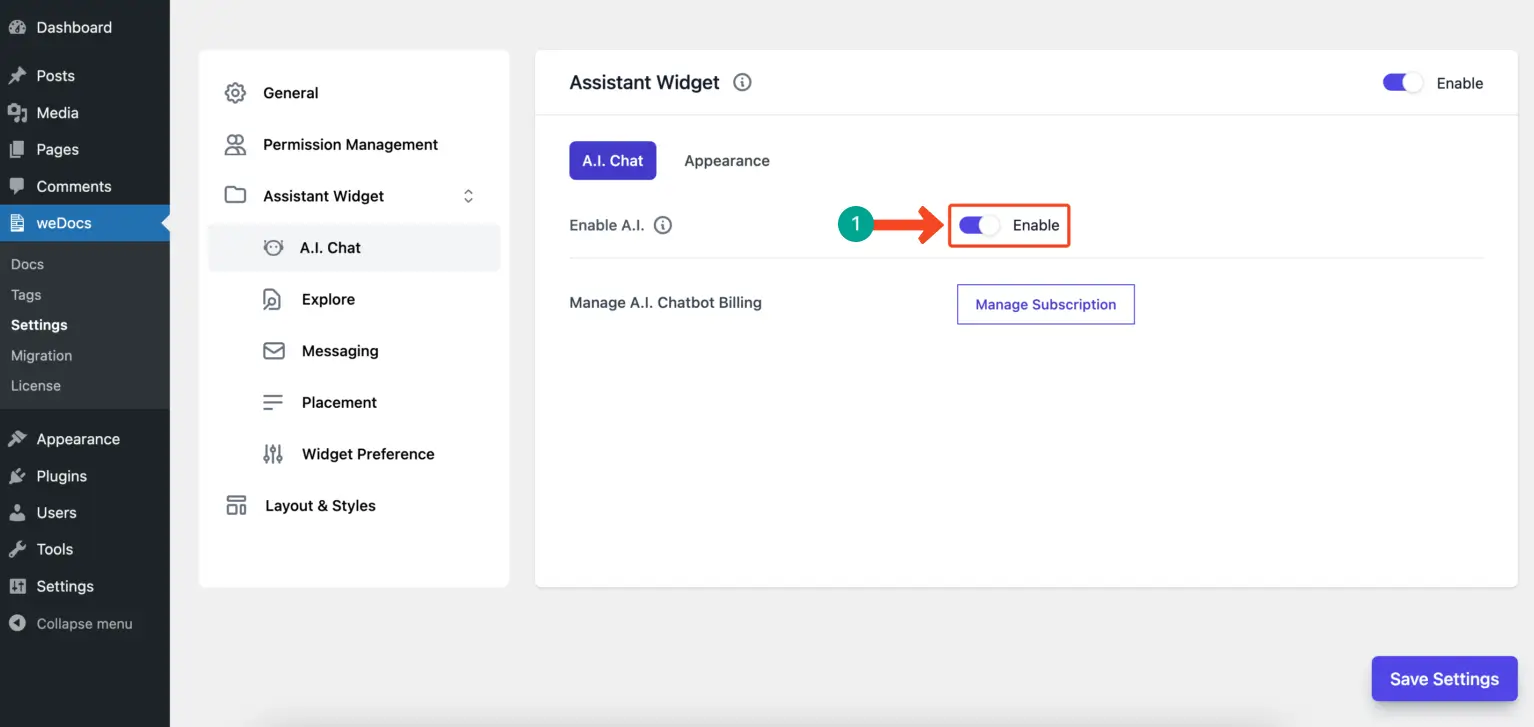Switch to the A.I. Chat tab

click(x=613, y=160)
